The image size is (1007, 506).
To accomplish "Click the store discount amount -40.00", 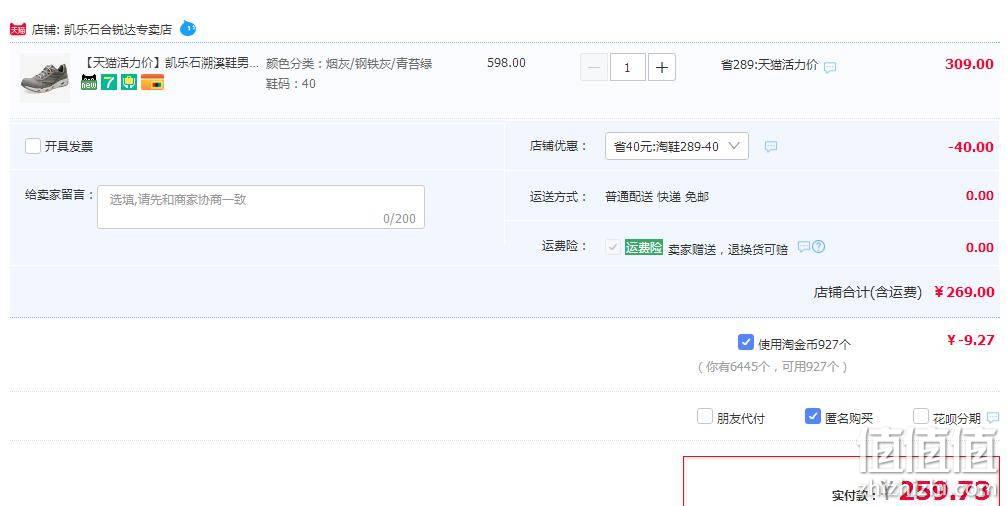I will (x=971, y=147).
